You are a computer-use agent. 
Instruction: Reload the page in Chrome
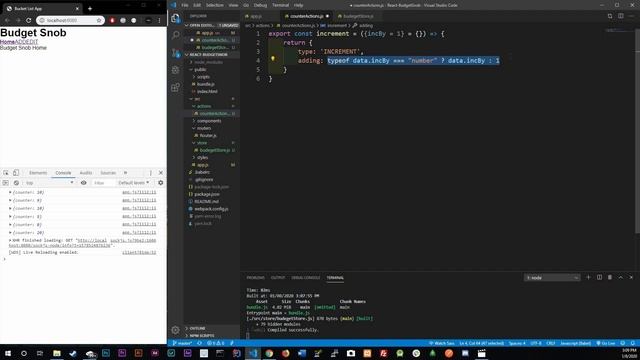point(29,20)
